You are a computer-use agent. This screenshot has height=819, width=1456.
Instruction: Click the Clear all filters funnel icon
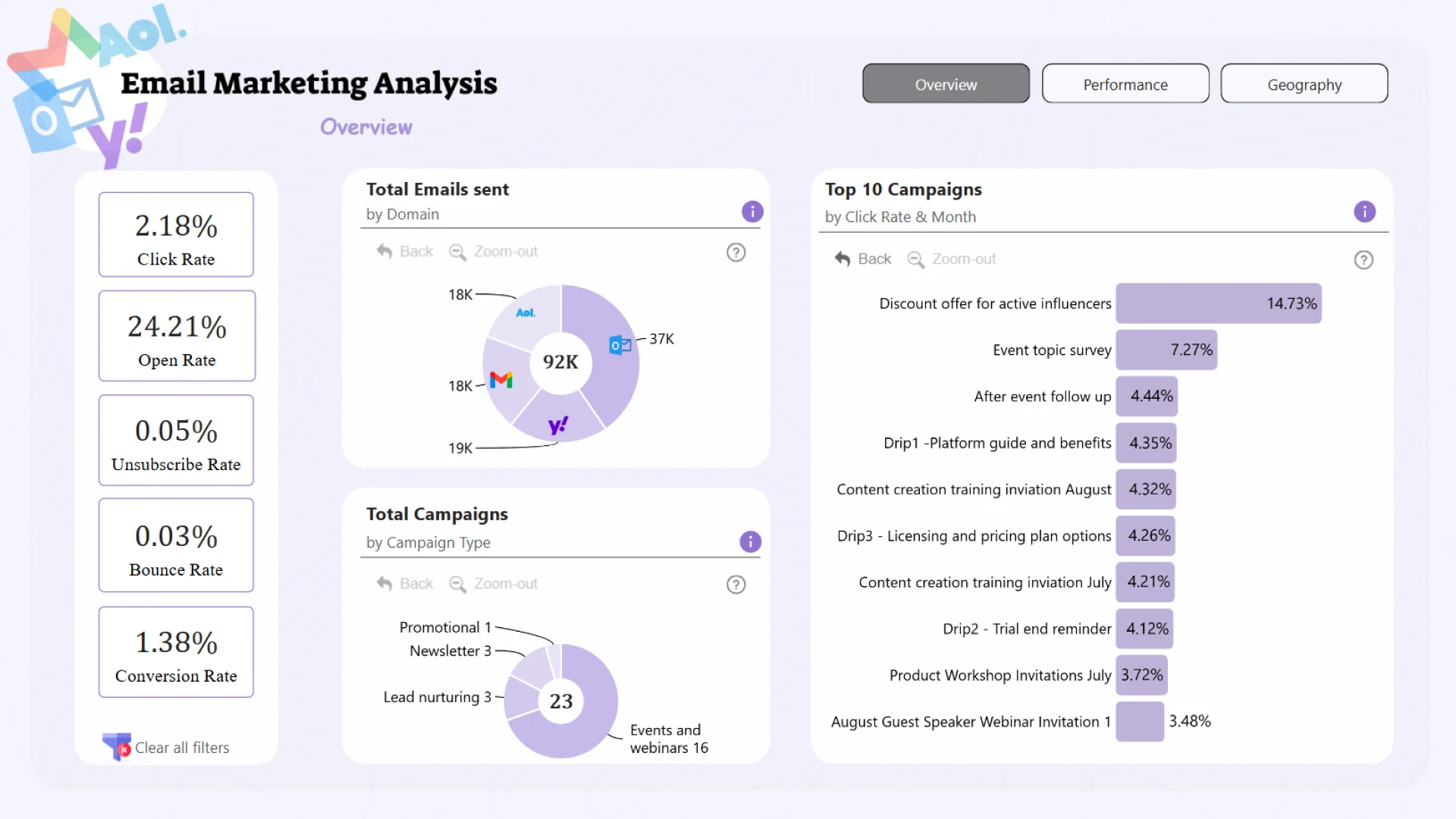point(117,746)
